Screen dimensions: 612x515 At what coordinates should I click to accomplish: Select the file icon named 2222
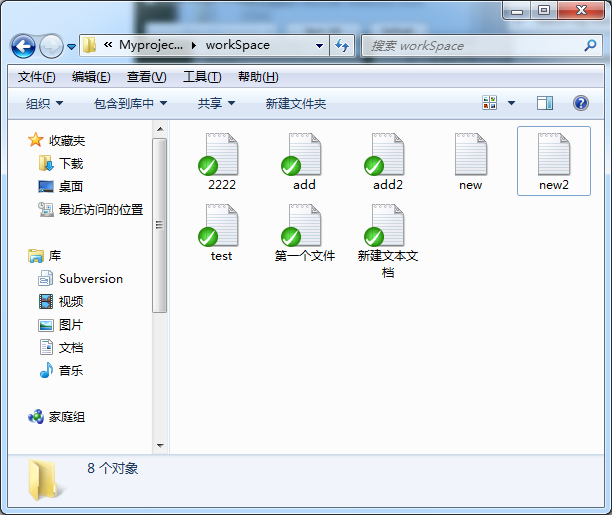(x=221, y=154)
